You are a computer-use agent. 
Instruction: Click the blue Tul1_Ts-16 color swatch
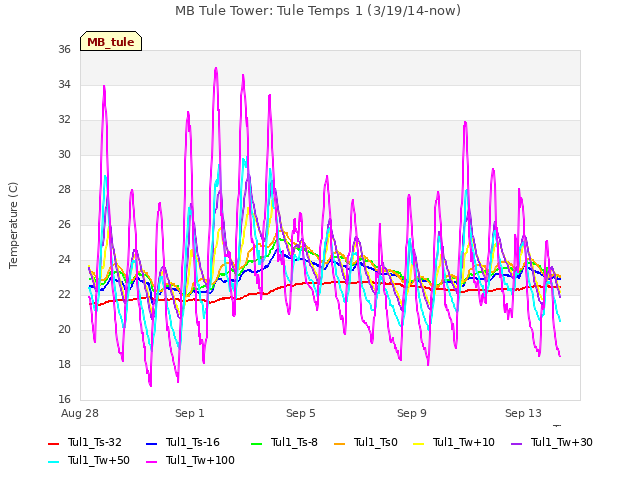coord(151,444)
